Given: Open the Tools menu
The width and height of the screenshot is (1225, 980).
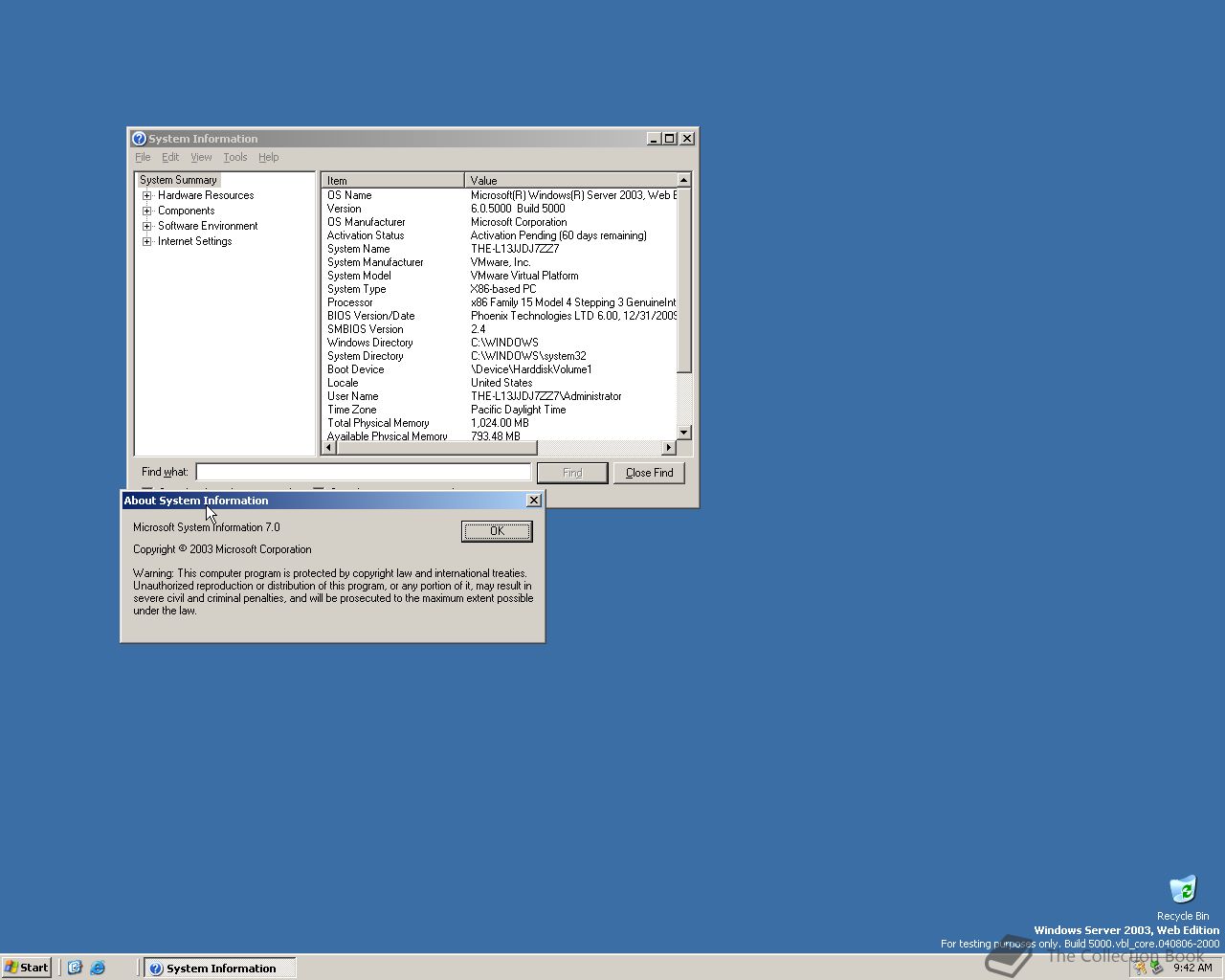Looking at the screenshot, I should 235,157.
